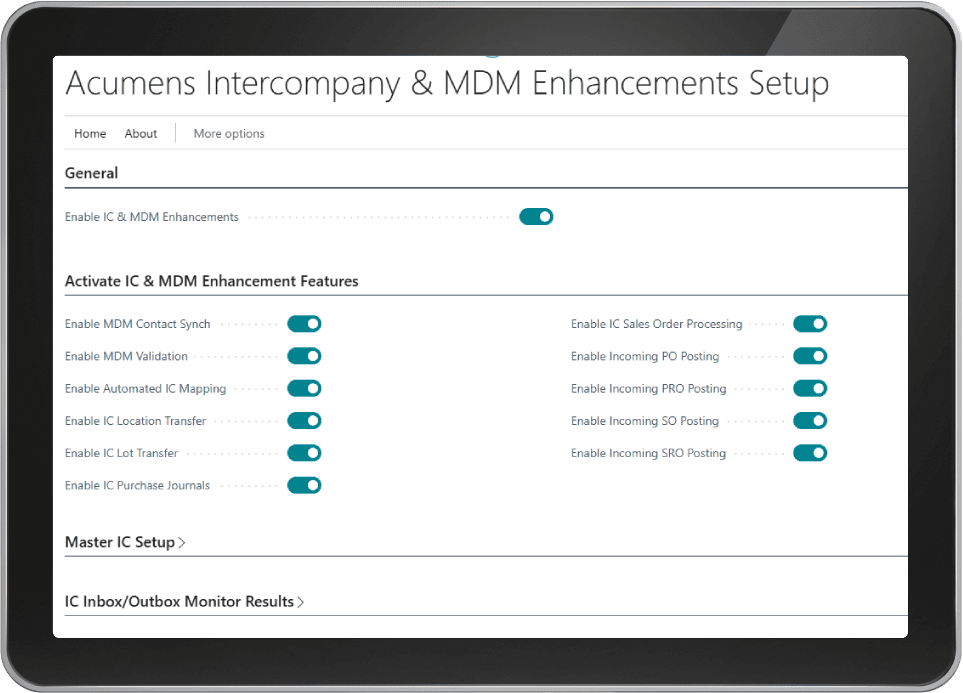This screenshot has height=693, width=963.
Task: Disable Enable IC Location Transfer switch
Action: [304, 421]
